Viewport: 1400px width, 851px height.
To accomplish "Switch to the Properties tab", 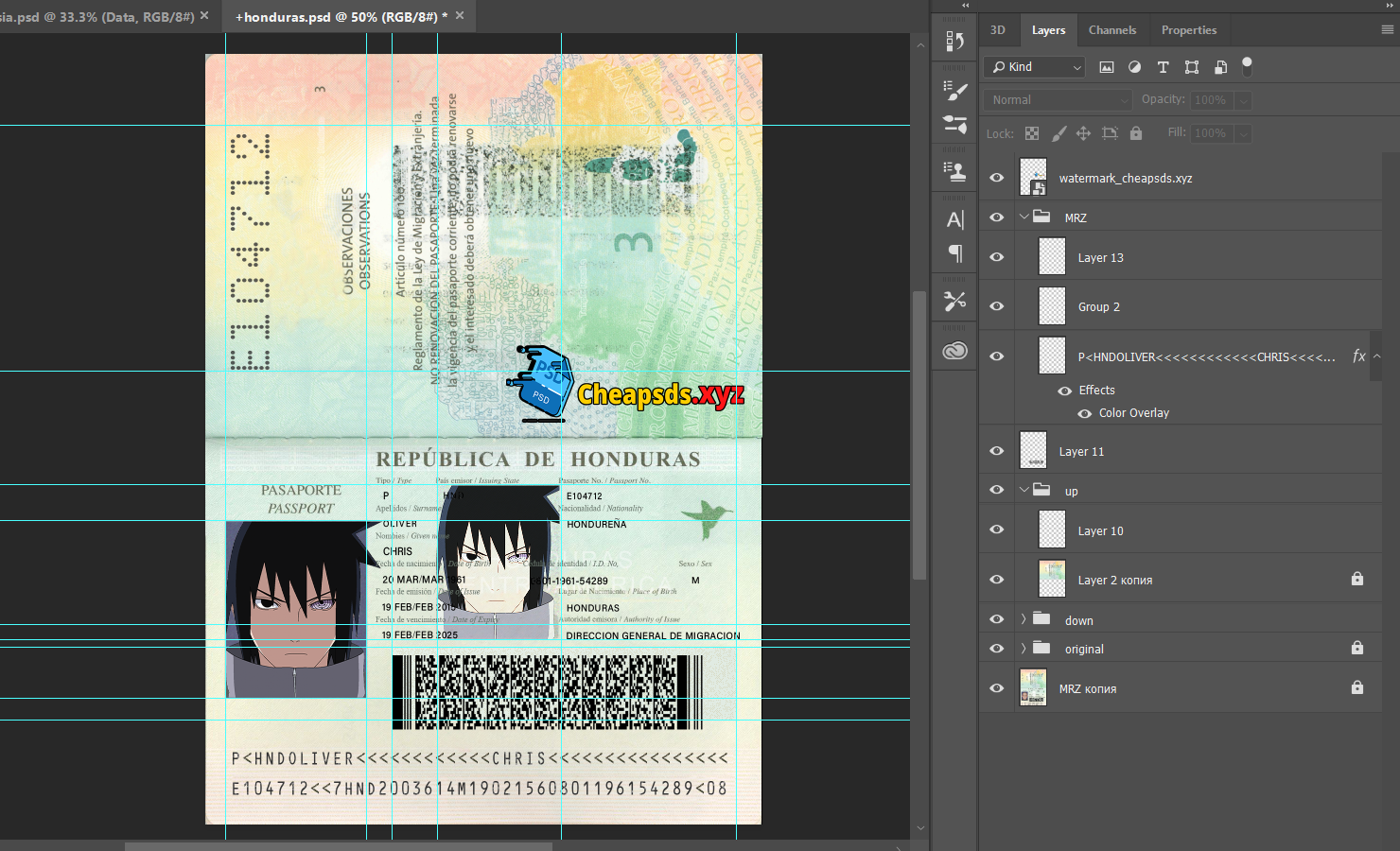I will (1188, 30).
